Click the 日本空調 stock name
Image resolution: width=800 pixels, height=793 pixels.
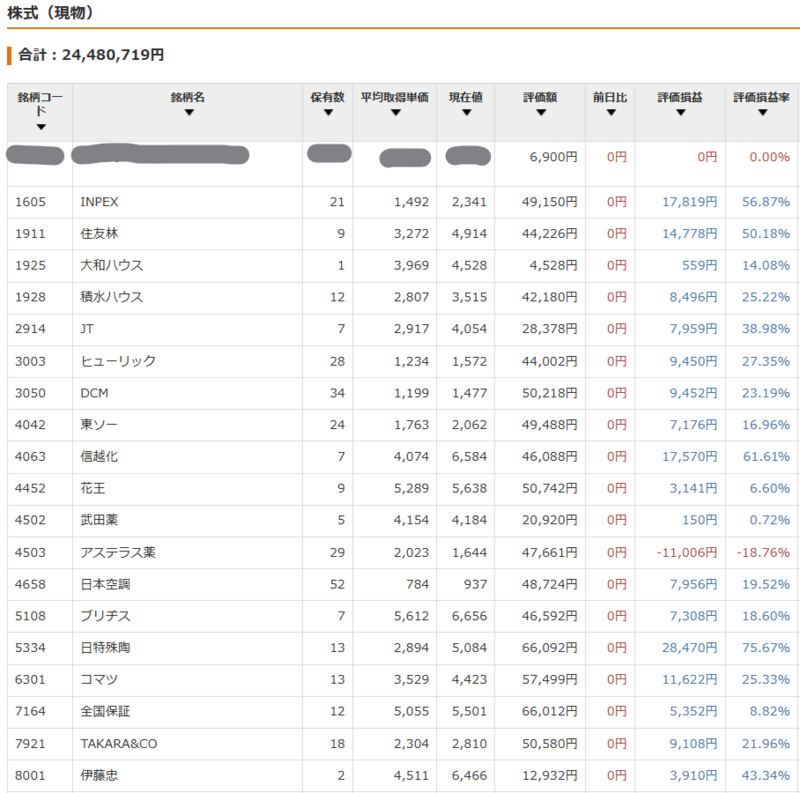pos(105,584)
